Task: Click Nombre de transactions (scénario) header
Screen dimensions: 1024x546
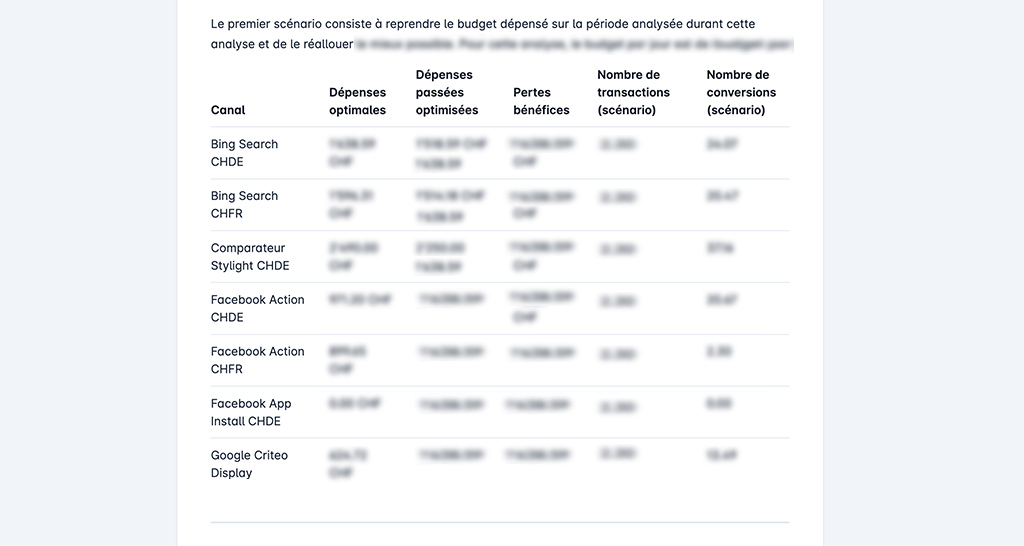Action: 633,92
